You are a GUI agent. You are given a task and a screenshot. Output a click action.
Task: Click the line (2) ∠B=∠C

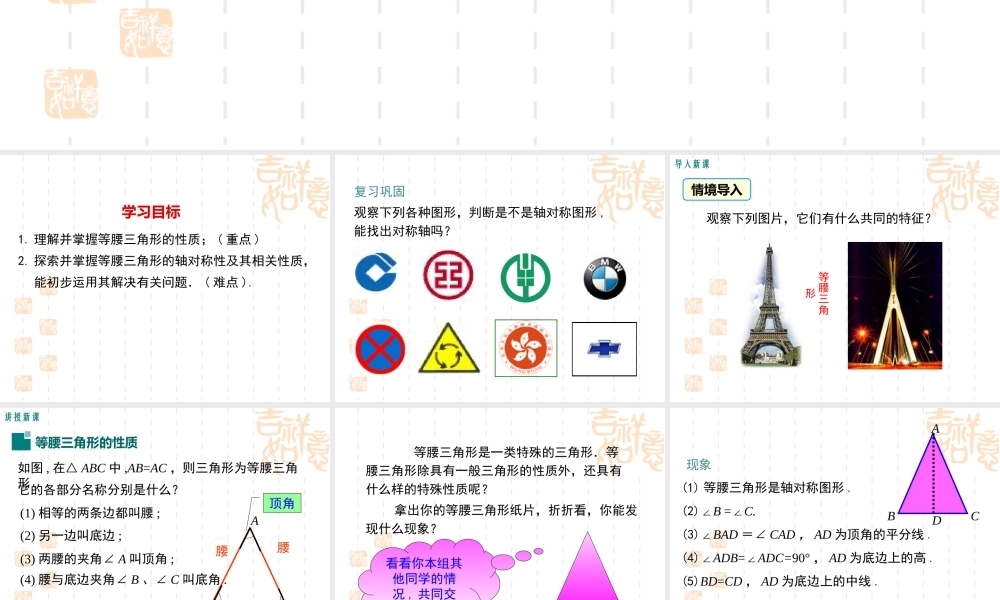pos(719,511)
